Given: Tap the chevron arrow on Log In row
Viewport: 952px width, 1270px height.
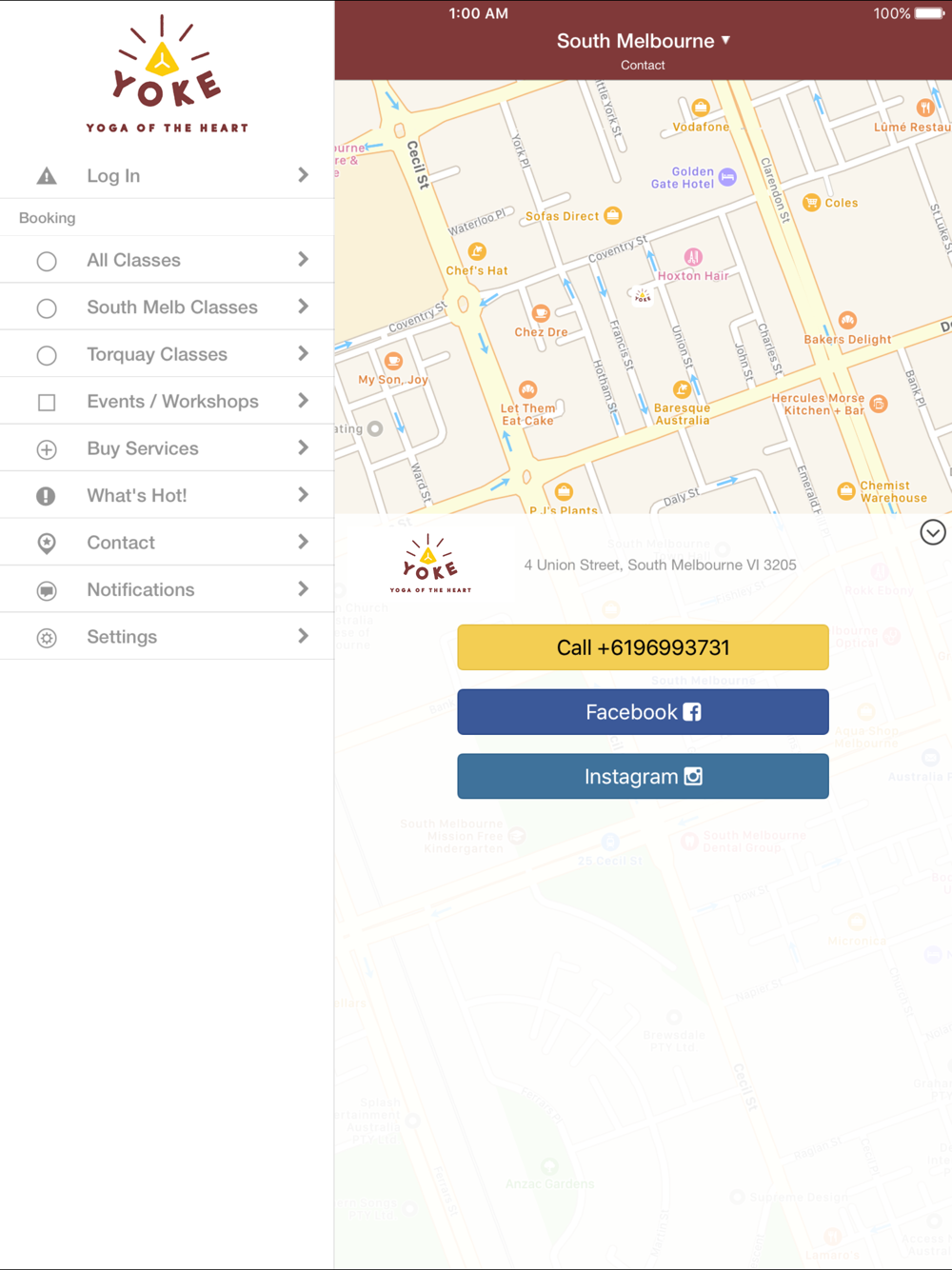Looking at the screenshot, I should (x=303, y=175).
